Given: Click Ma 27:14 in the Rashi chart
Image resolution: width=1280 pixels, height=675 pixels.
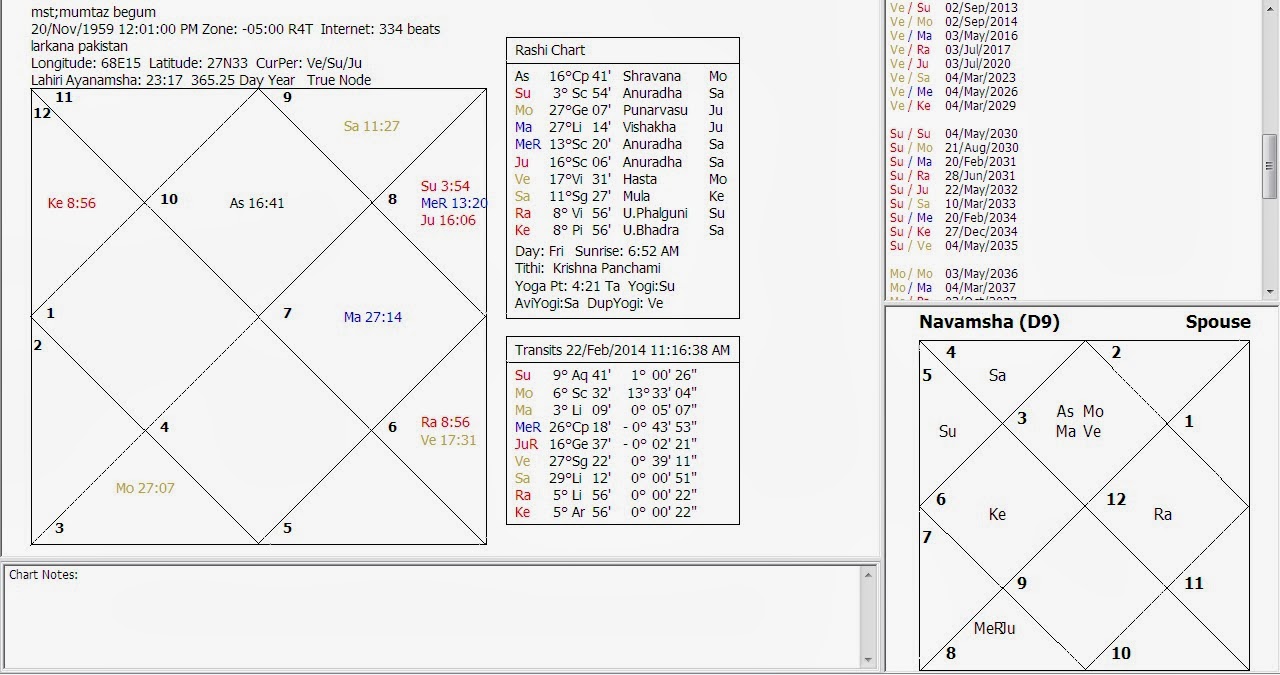Looking at the screenshot, I should (373, 317).
